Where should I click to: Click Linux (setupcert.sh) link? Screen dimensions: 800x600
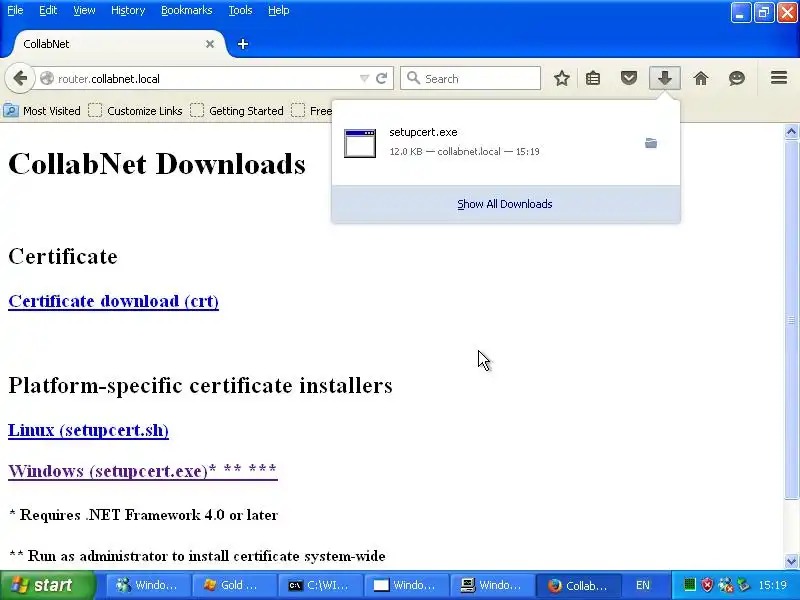tap(88, 430)
